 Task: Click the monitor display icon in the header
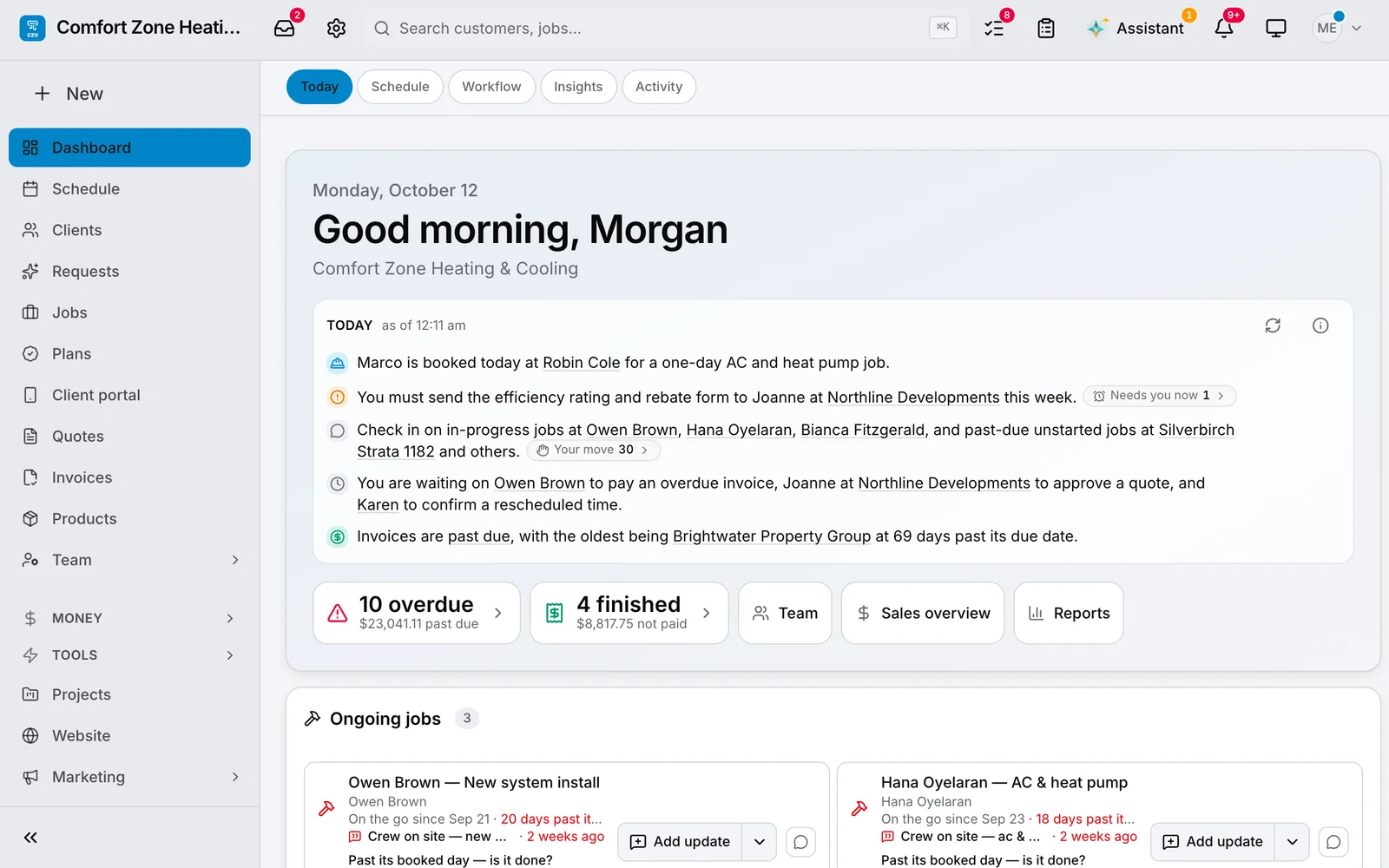point(1276,28)
